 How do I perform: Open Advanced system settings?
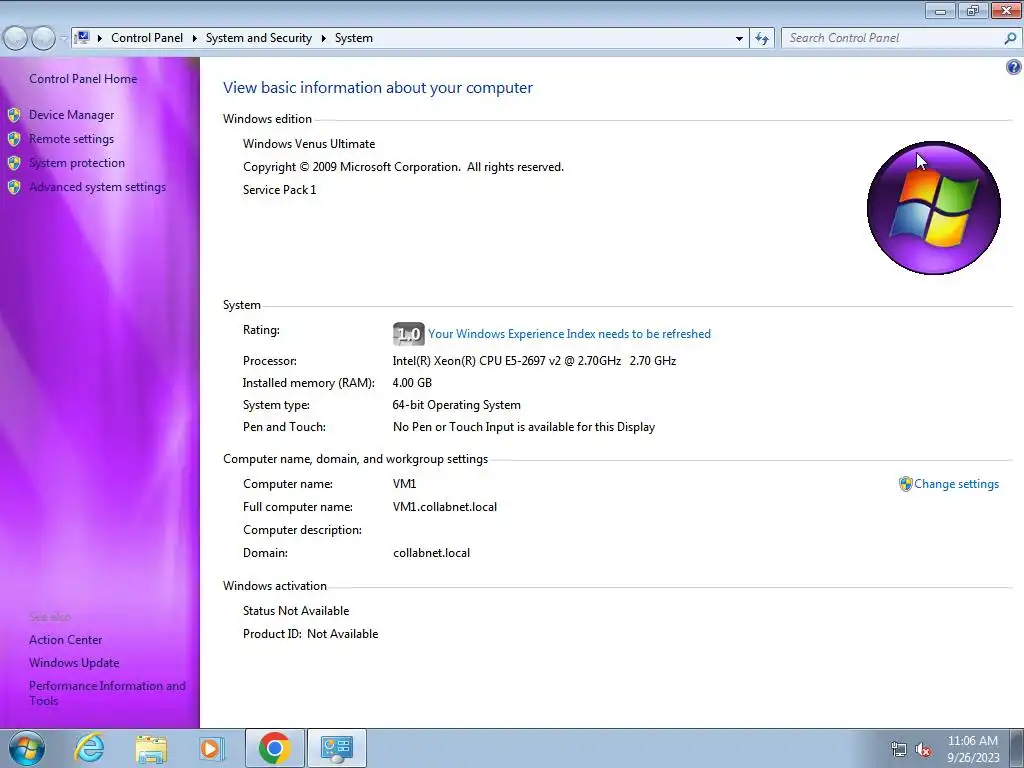(x=97, y=187)
